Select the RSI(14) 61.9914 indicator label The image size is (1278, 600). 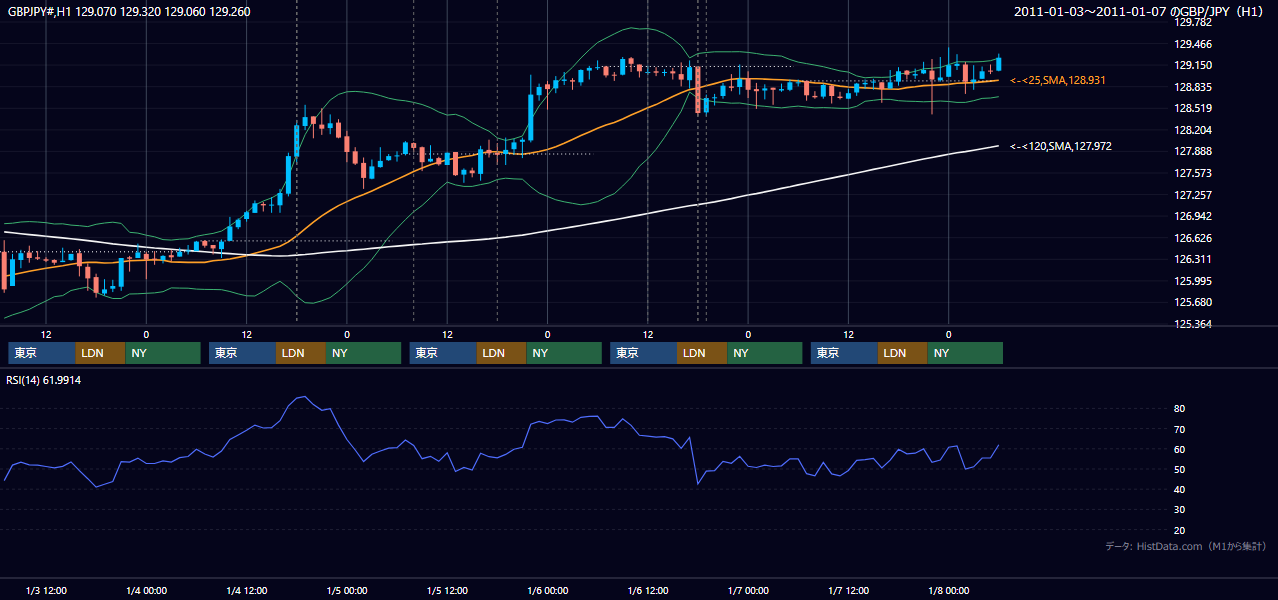pos(44,380)
